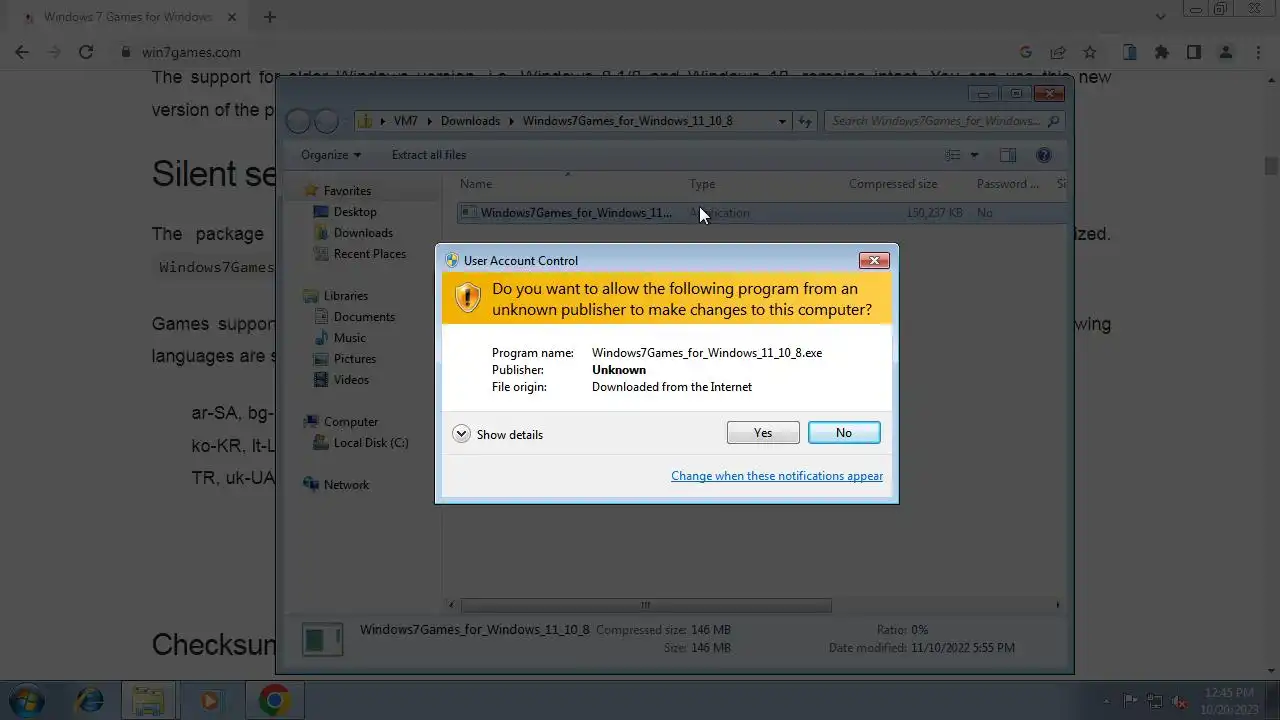Click No in User Account Control dialog
The height and width of the screenshot is (720, 1280).
[x=844, y=433]
